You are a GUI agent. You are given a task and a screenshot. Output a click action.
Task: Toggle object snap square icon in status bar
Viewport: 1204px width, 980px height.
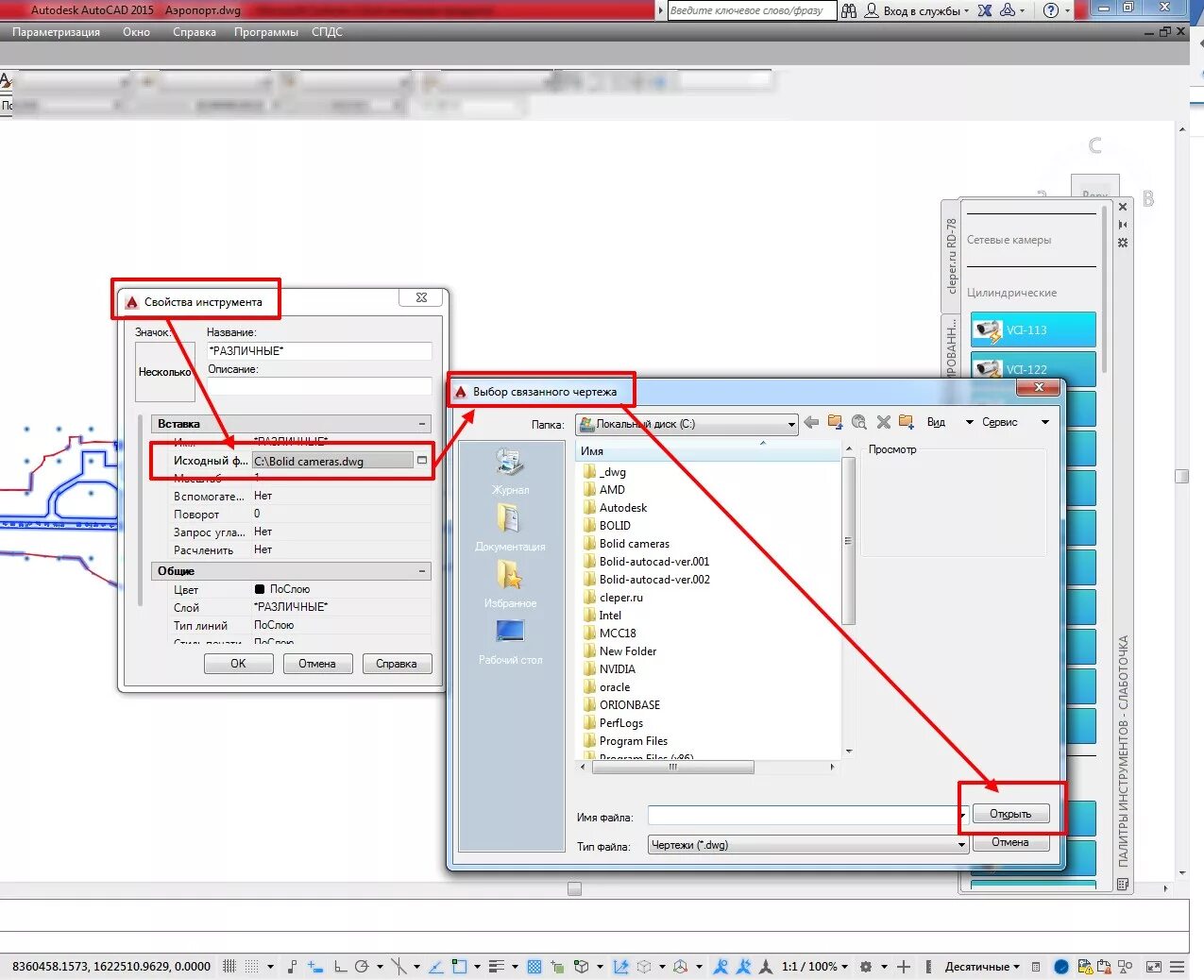[459, 967]
